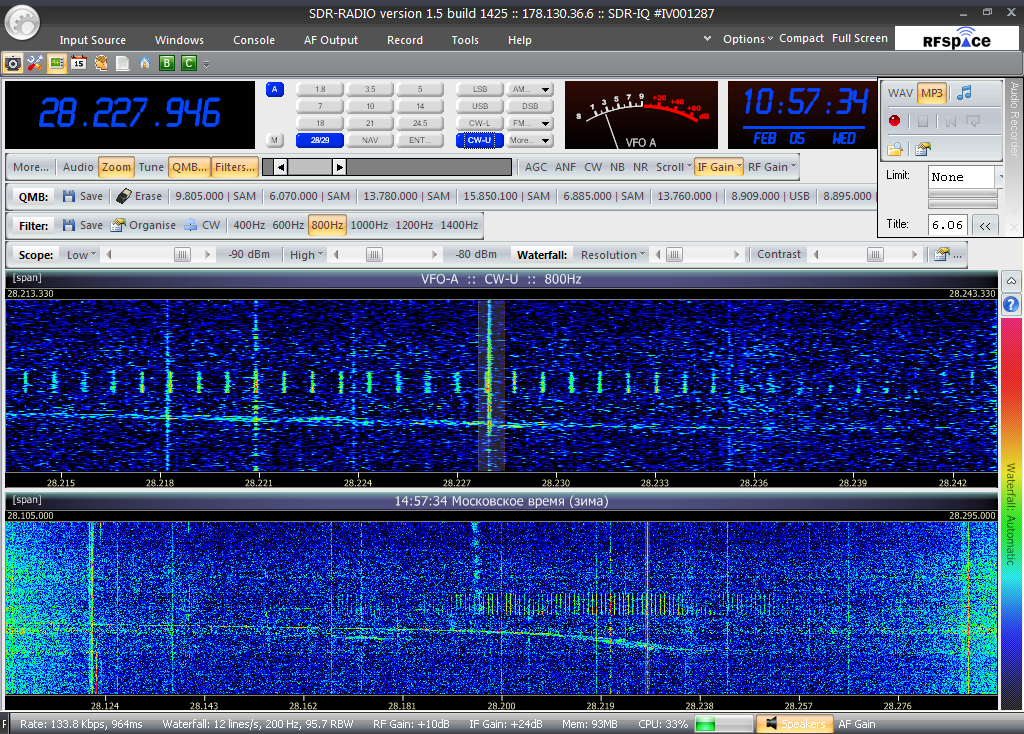Open the recordings folder icon

click(x=894, y=149)
